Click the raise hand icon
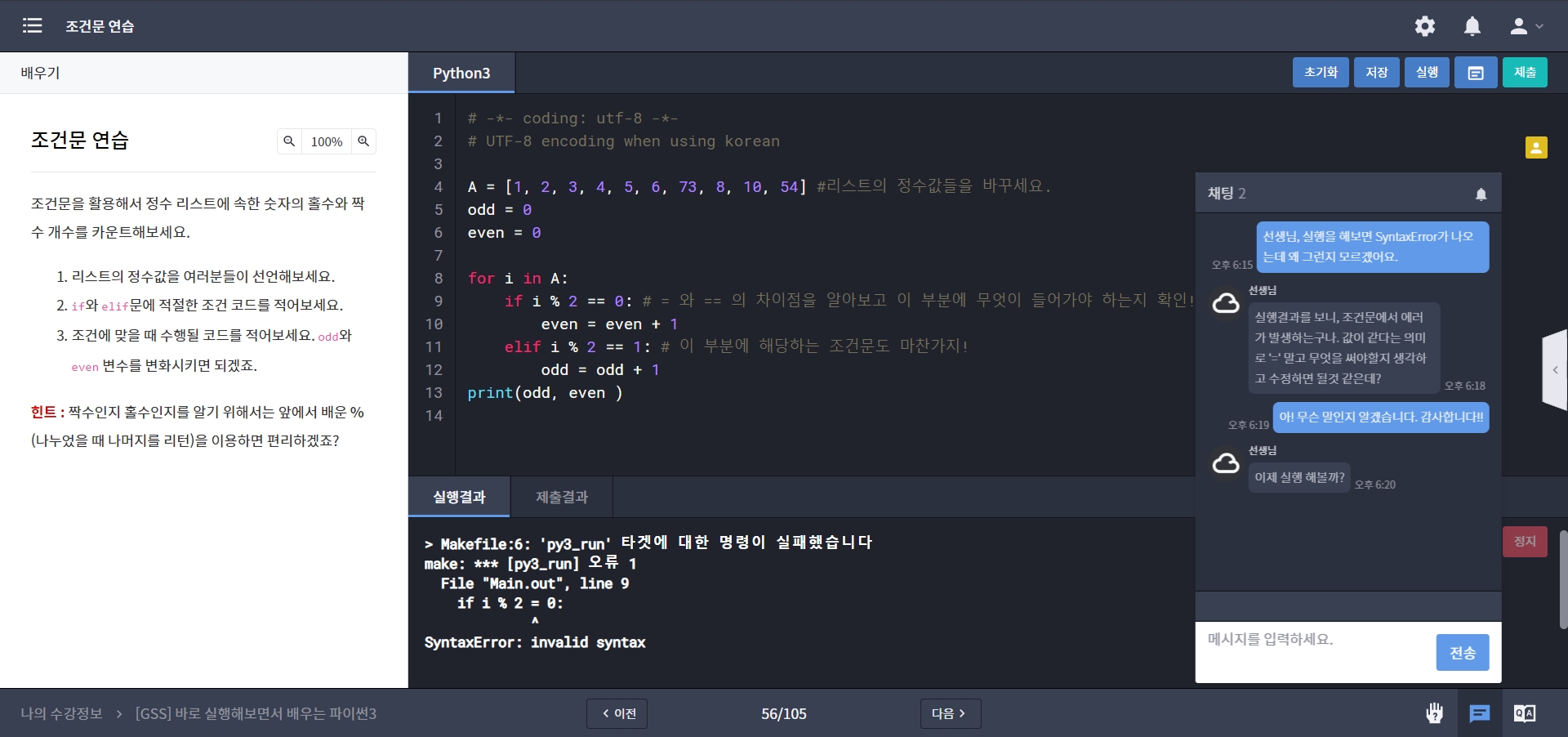Viewport: 1568px width, 737px height. click(x=1434, y=713)
